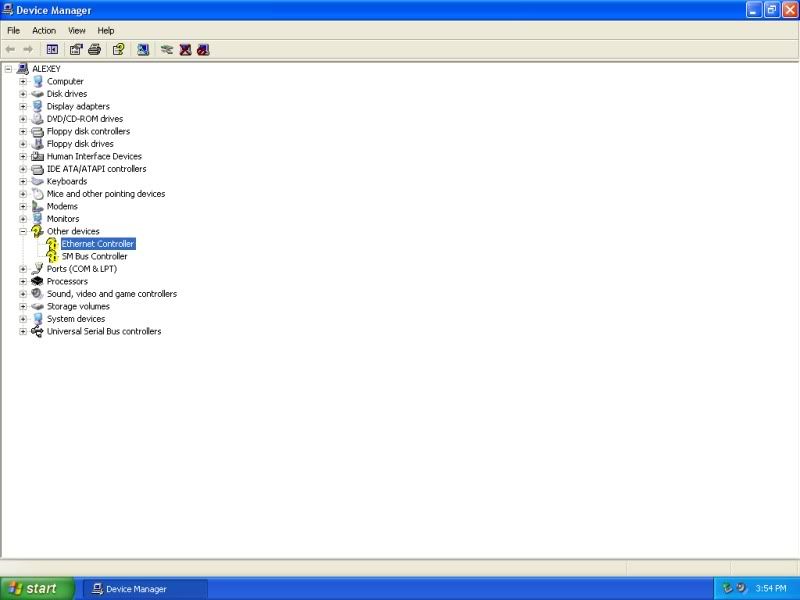
Task: Click the Print toolbar icon
Action: pos(94,49)
